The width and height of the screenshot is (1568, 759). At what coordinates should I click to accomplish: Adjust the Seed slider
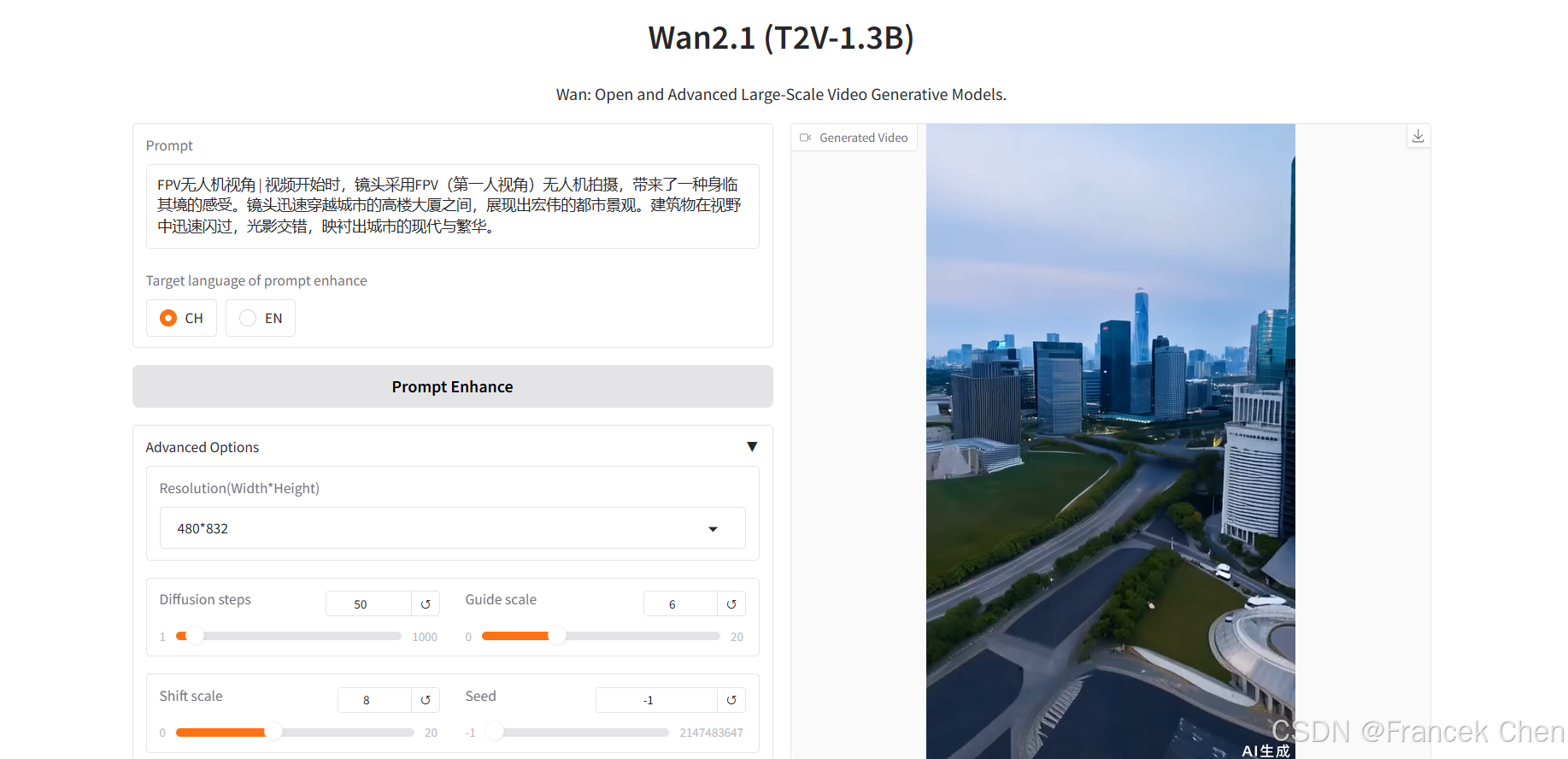pyautogui.click(x=577, y=732)
